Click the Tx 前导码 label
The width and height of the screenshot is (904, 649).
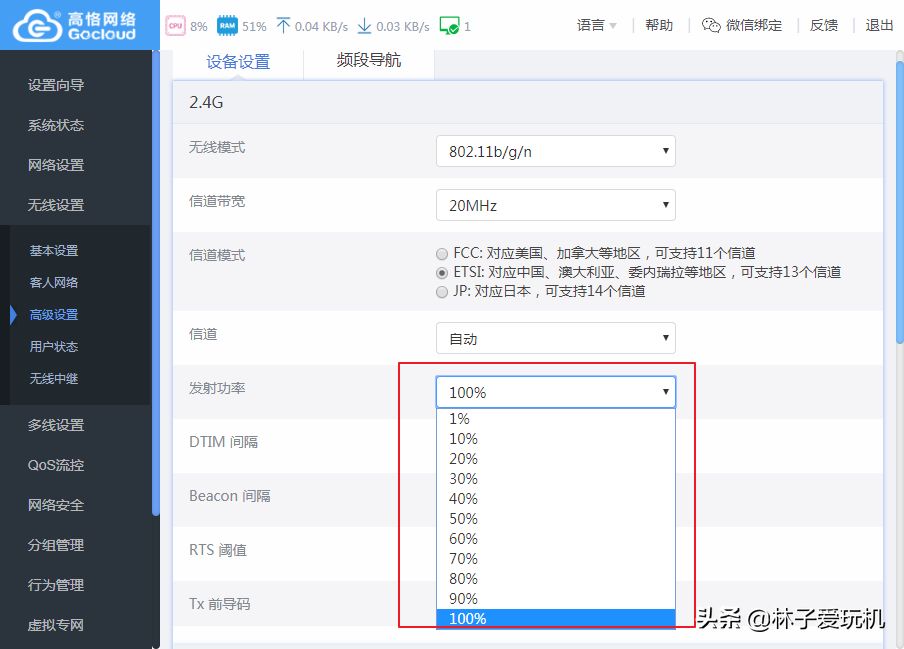click(x=219, y=604)
